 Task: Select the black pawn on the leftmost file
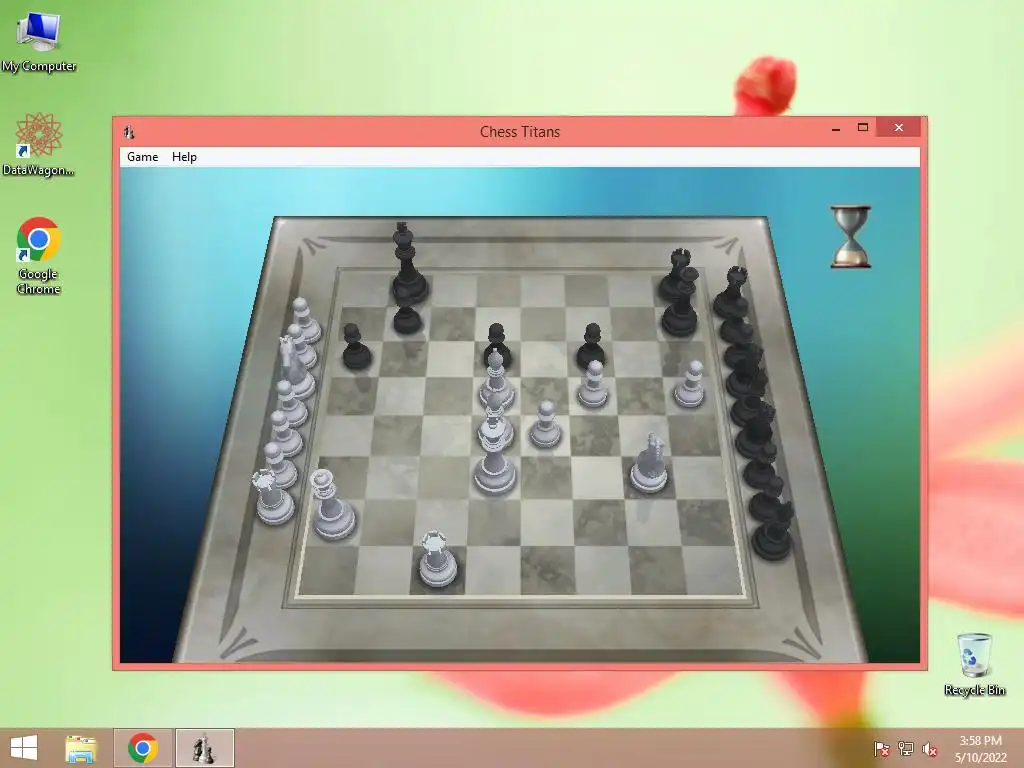pyautogui.click(x=356, y=346)
